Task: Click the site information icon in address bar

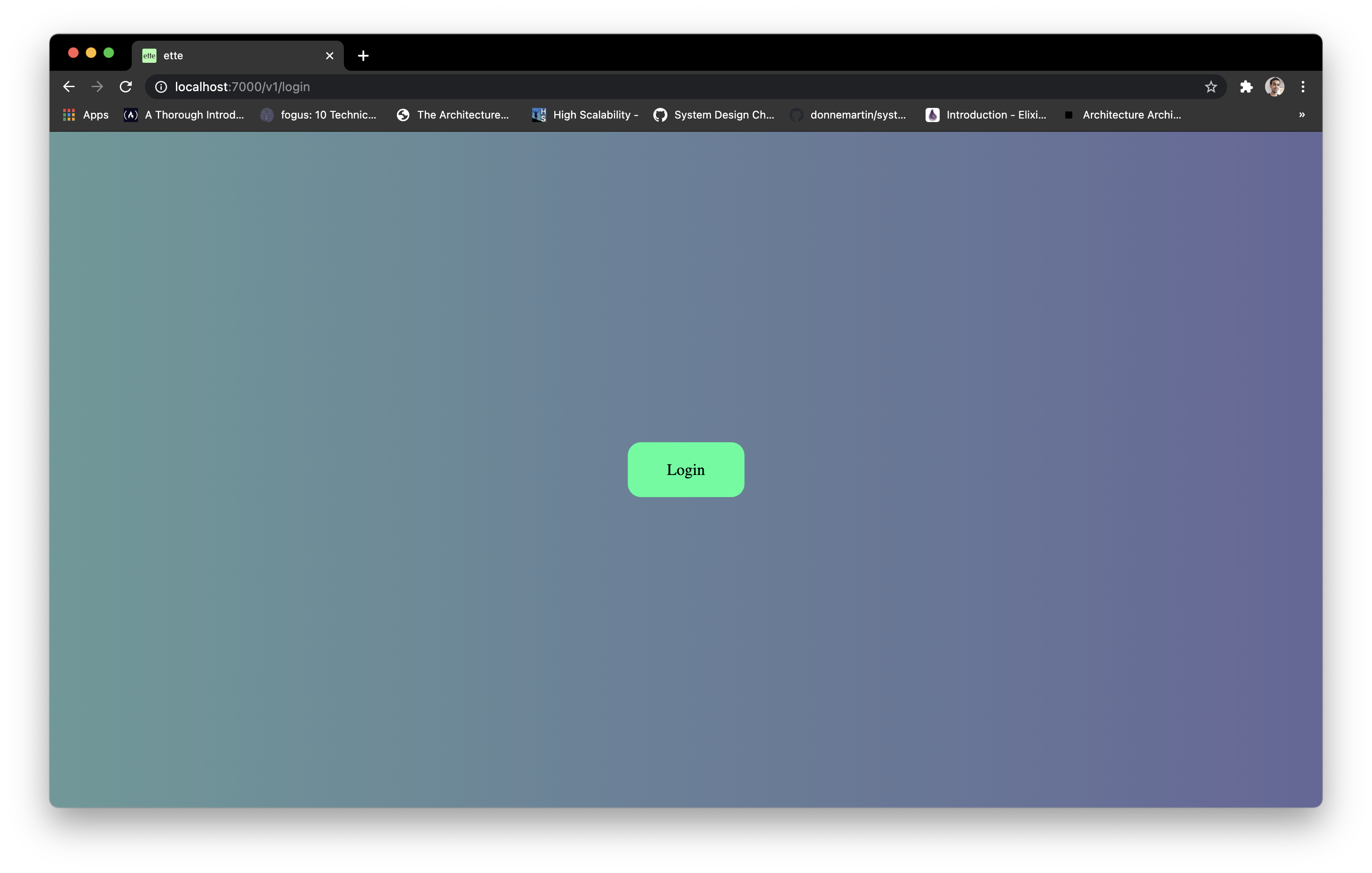Action: (161, 87)
